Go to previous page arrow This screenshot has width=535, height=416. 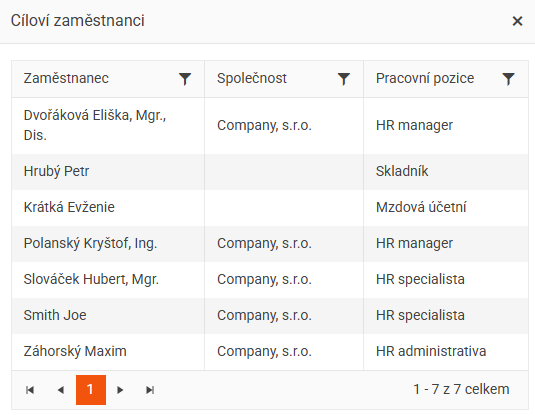[61, 390]
